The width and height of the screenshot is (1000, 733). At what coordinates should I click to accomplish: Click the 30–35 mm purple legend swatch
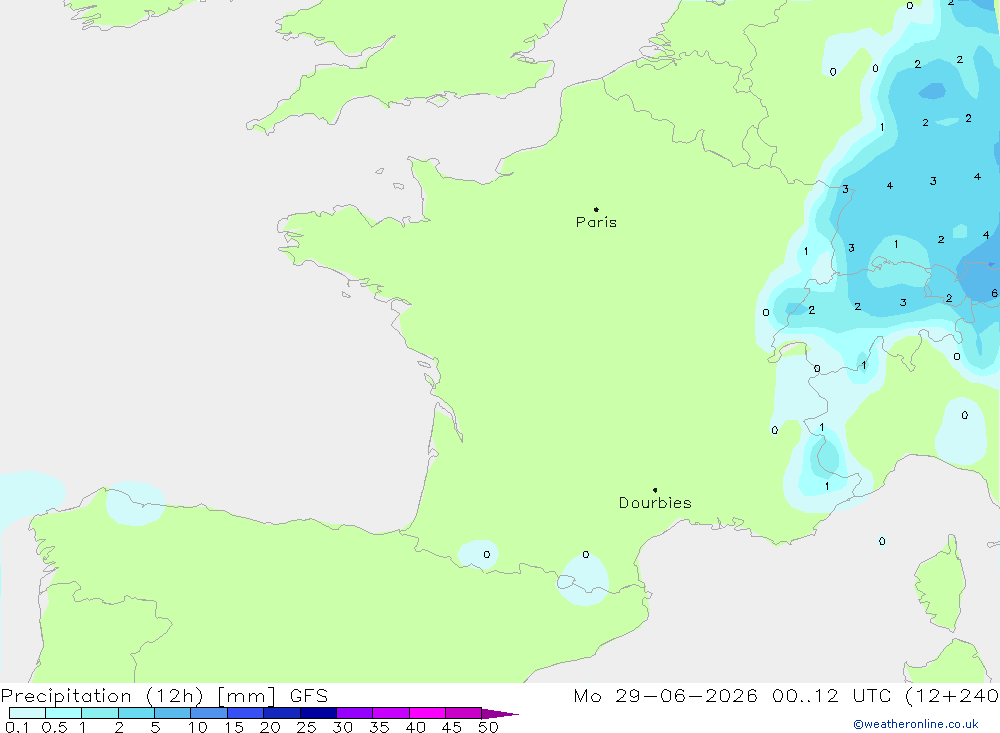pyautogui.click(x=354, y=713)
